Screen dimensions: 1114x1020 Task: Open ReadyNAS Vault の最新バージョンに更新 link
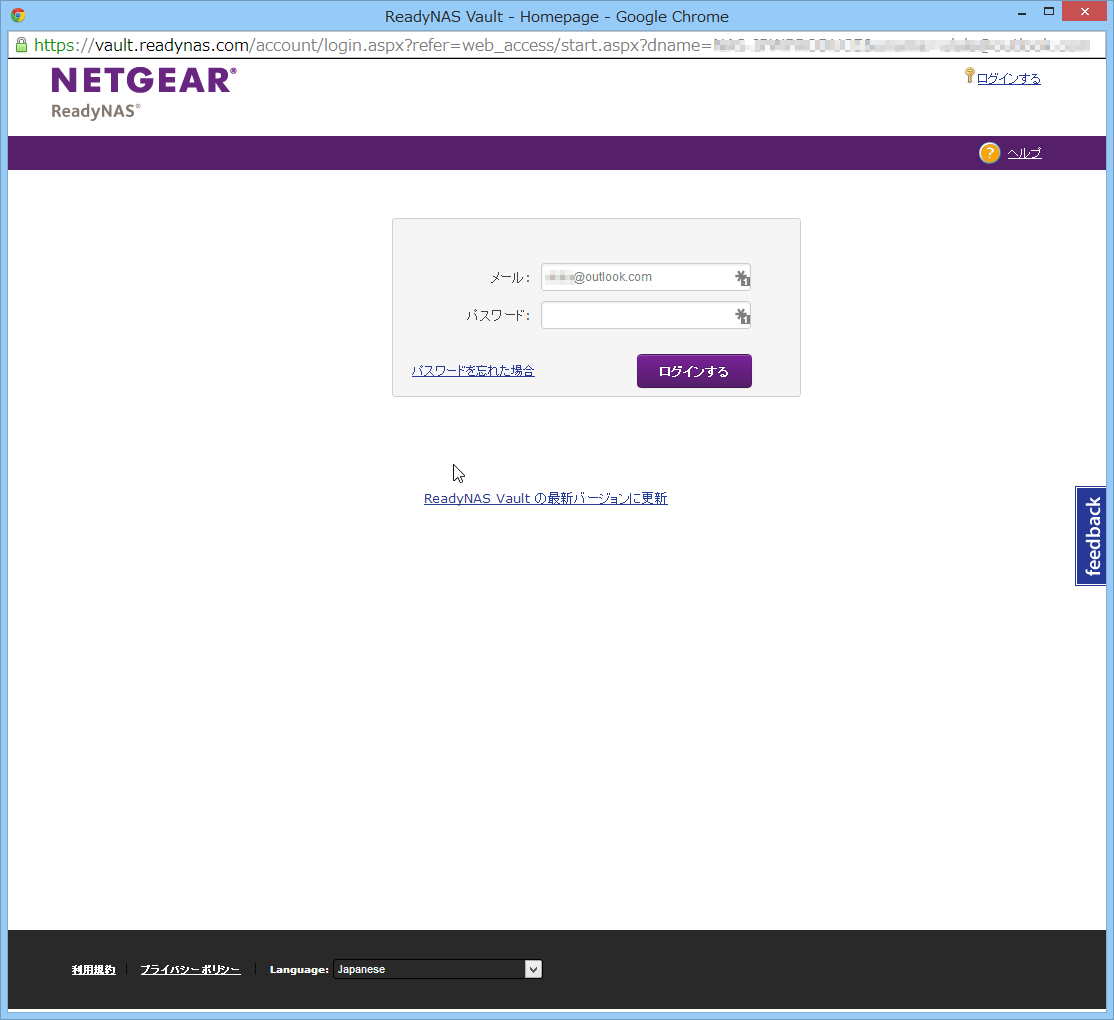tap(545, 499)
